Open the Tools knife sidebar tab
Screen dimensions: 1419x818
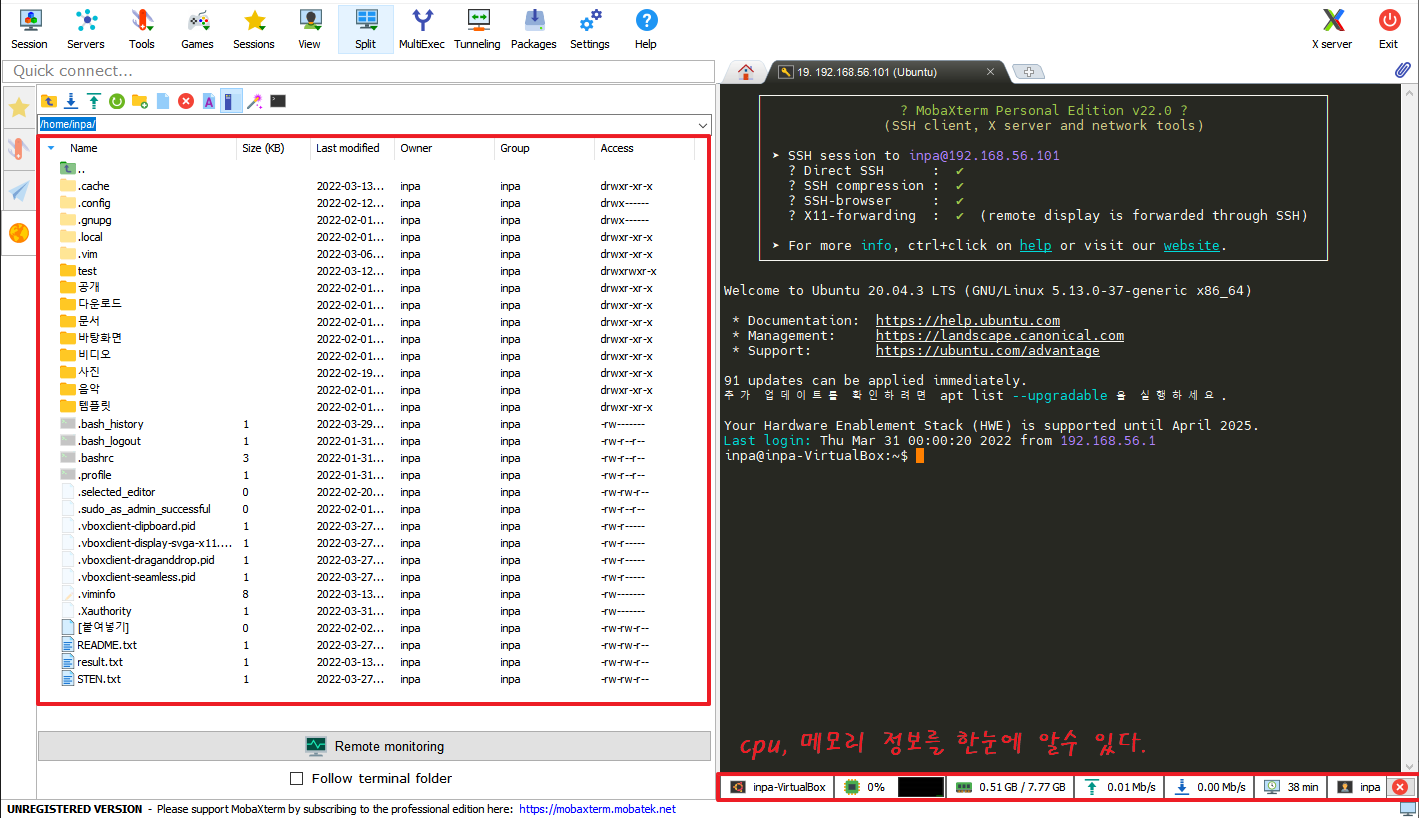(x=18, y=150)
